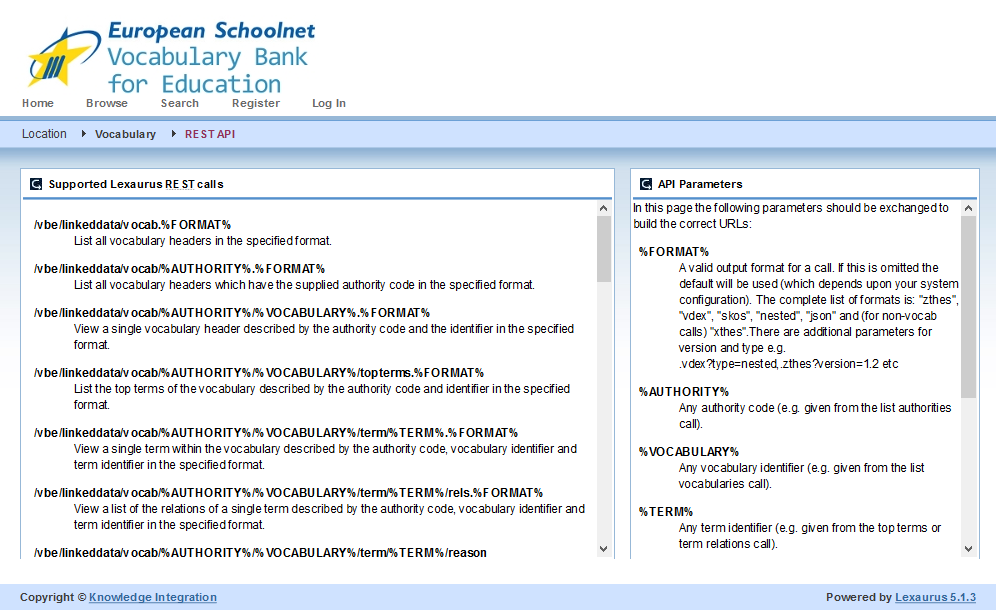996x610 pixels.
Task: Open the Search menu item
Action: [180, 103]
